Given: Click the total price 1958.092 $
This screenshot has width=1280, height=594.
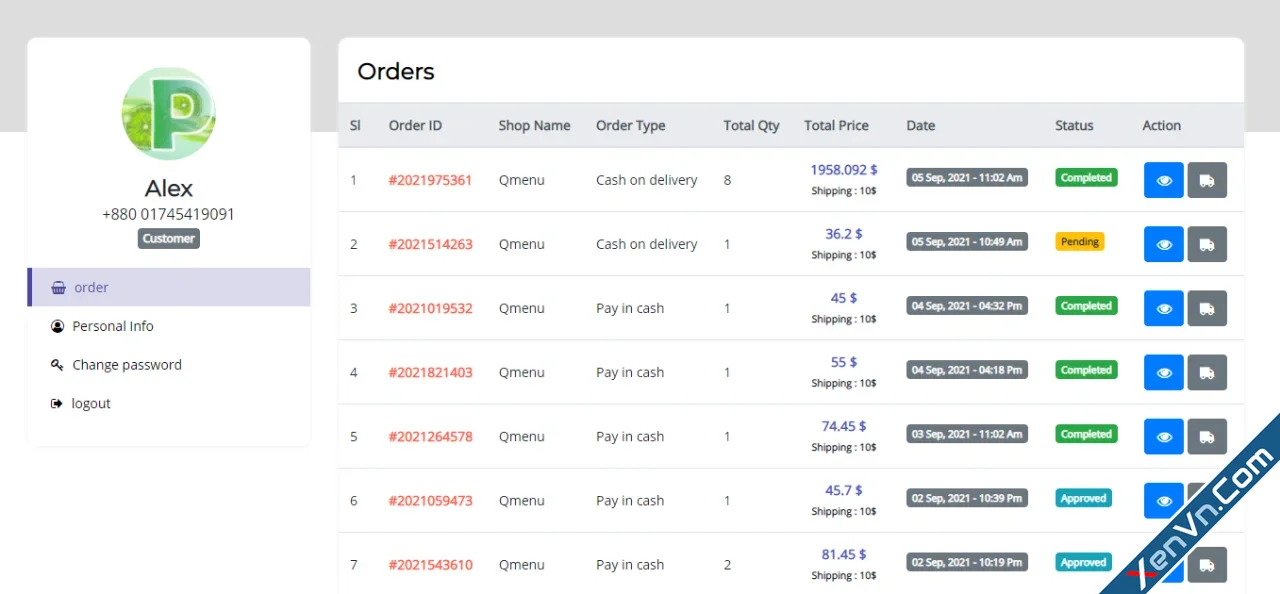Looking at the screenshot, I should (x=844, y=170).
